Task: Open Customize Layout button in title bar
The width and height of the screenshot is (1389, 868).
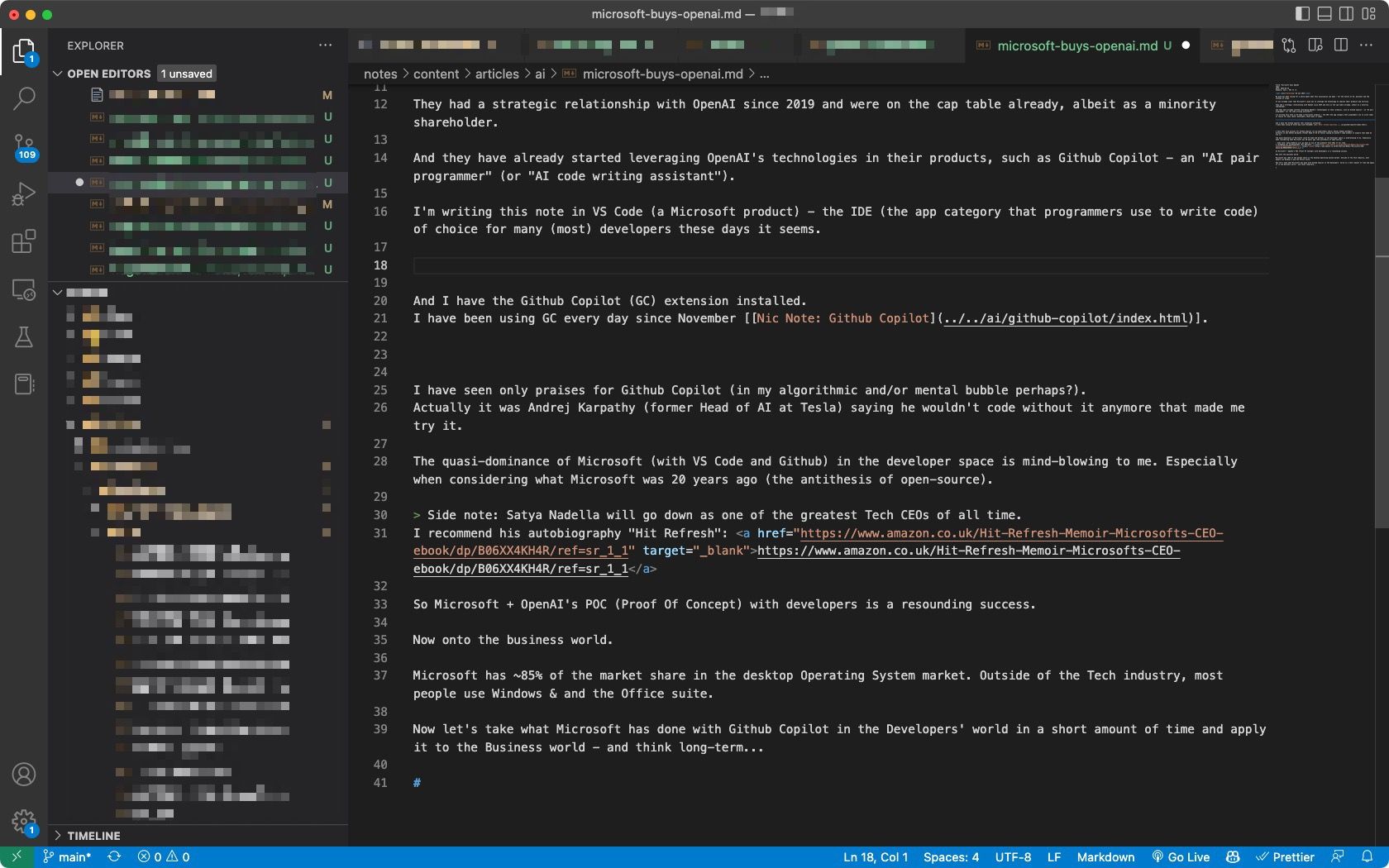Action: pyautogui.click(x=1369, y=13)
